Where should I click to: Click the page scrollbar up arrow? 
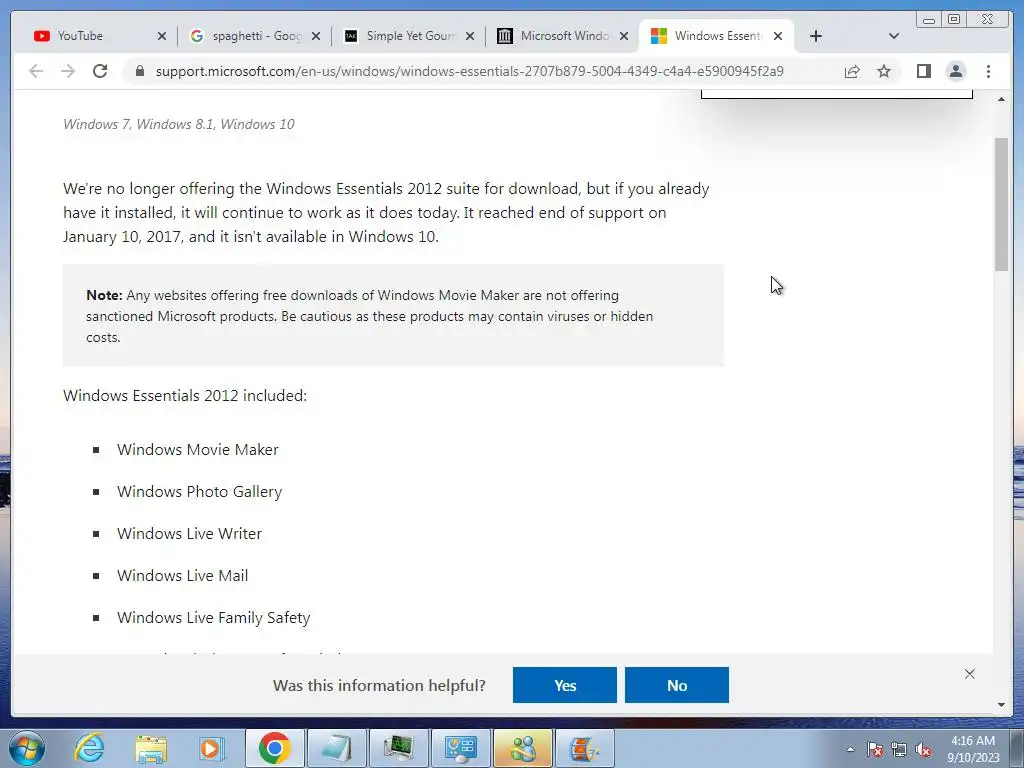1001,99
